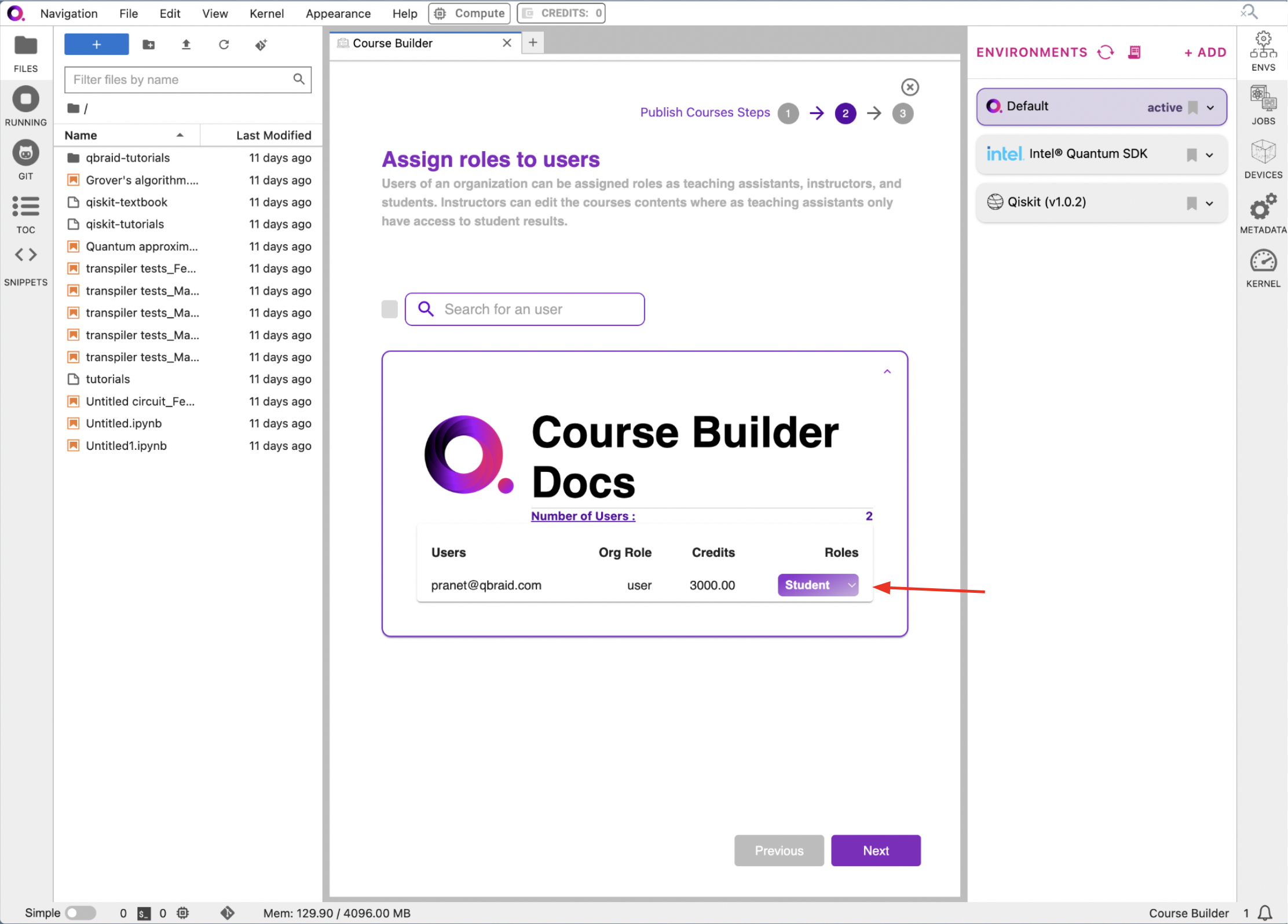The width and height of the screenshot is (1288, 924).
Task: Toggle the Simple mode switch
Action: [80, 913]
